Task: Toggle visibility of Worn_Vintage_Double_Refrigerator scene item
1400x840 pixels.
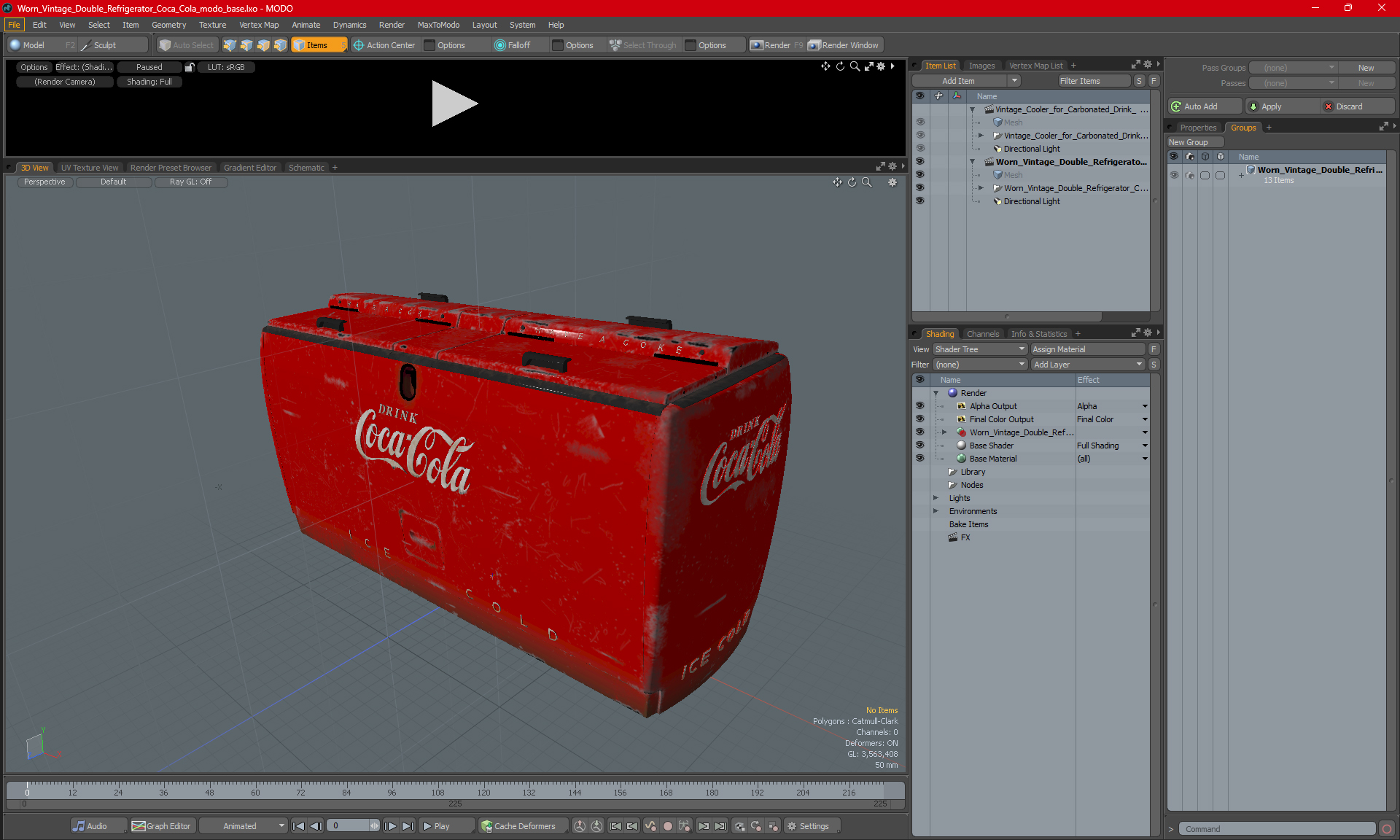Action: click(x=919, y=162)
